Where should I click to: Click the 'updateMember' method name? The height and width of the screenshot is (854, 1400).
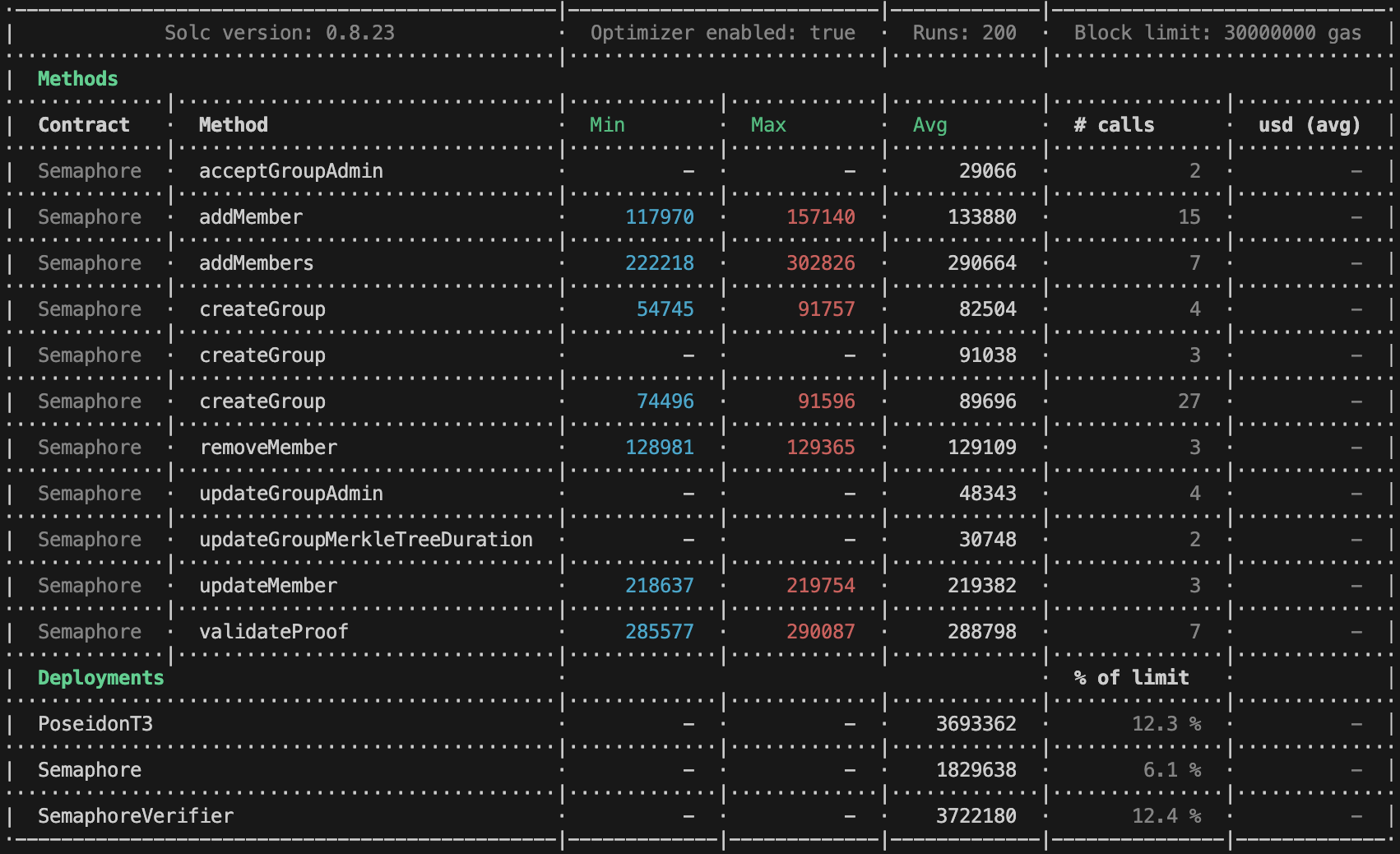coord(268,586)
